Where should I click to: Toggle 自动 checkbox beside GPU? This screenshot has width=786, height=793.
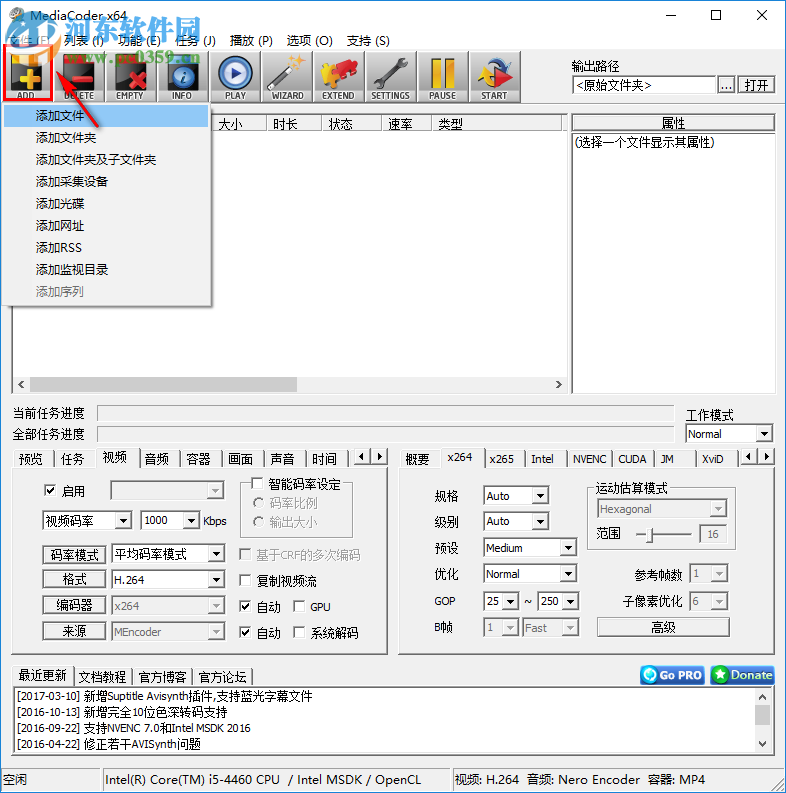point(245,606)
